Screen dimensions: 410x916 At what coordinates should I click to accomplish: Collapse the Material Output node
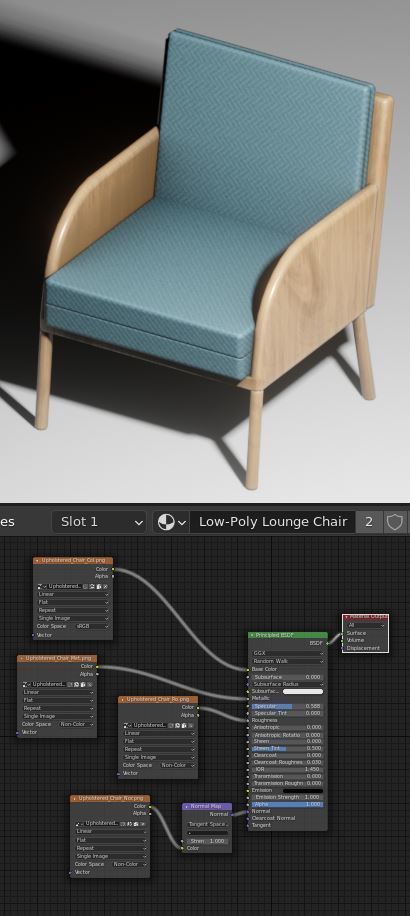point(347,617)
